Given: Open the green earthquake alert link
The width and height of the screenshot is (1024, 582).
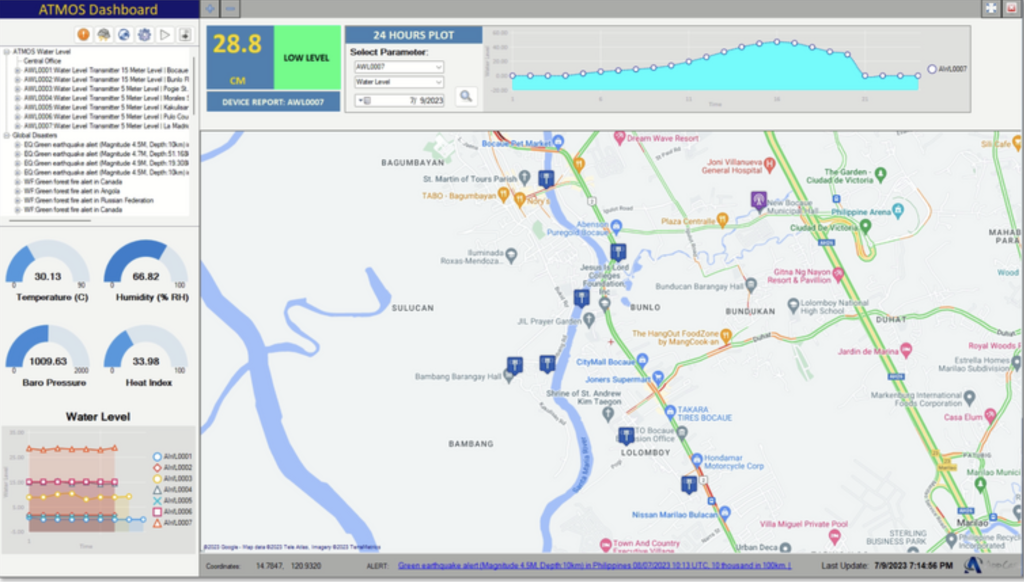Looking at the screenshot, I should point(594,566).
